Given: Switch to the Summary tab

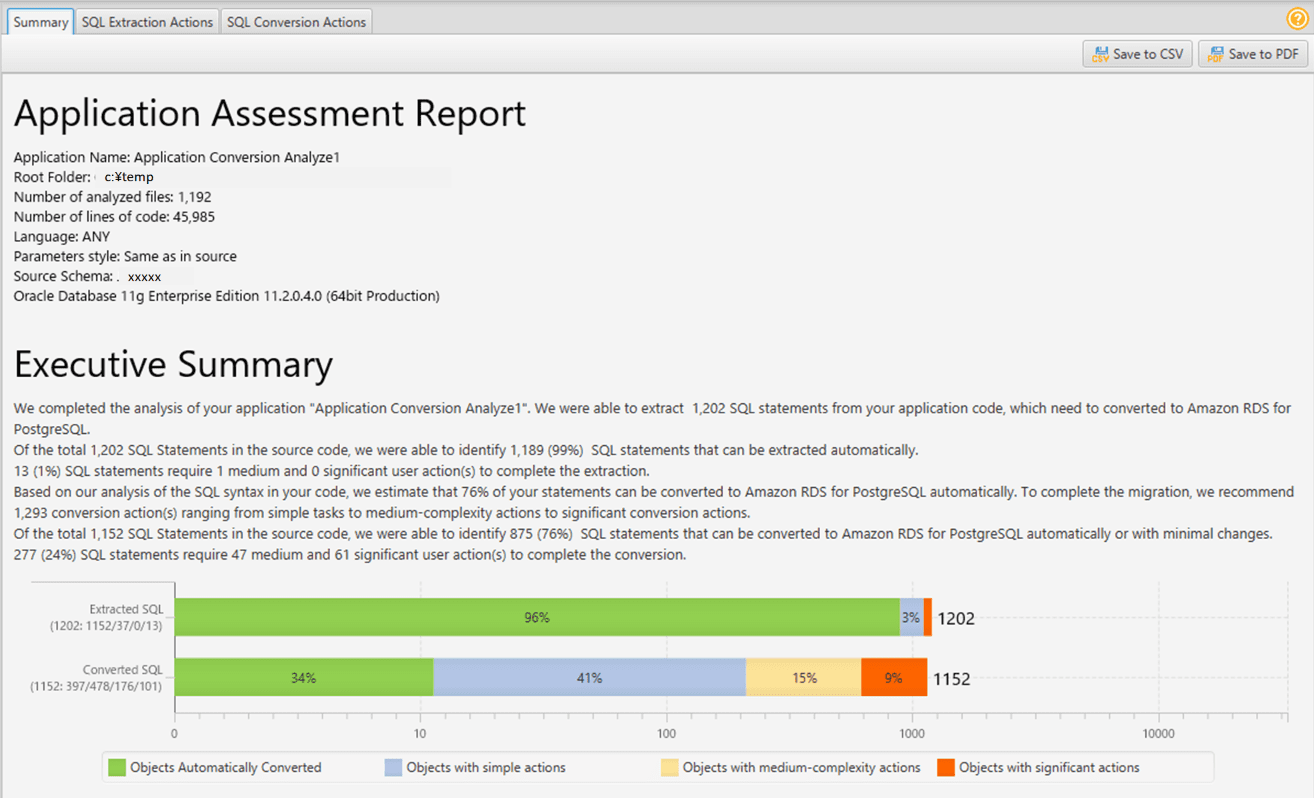Looking at the screenshot, I should tap(41, 22).
